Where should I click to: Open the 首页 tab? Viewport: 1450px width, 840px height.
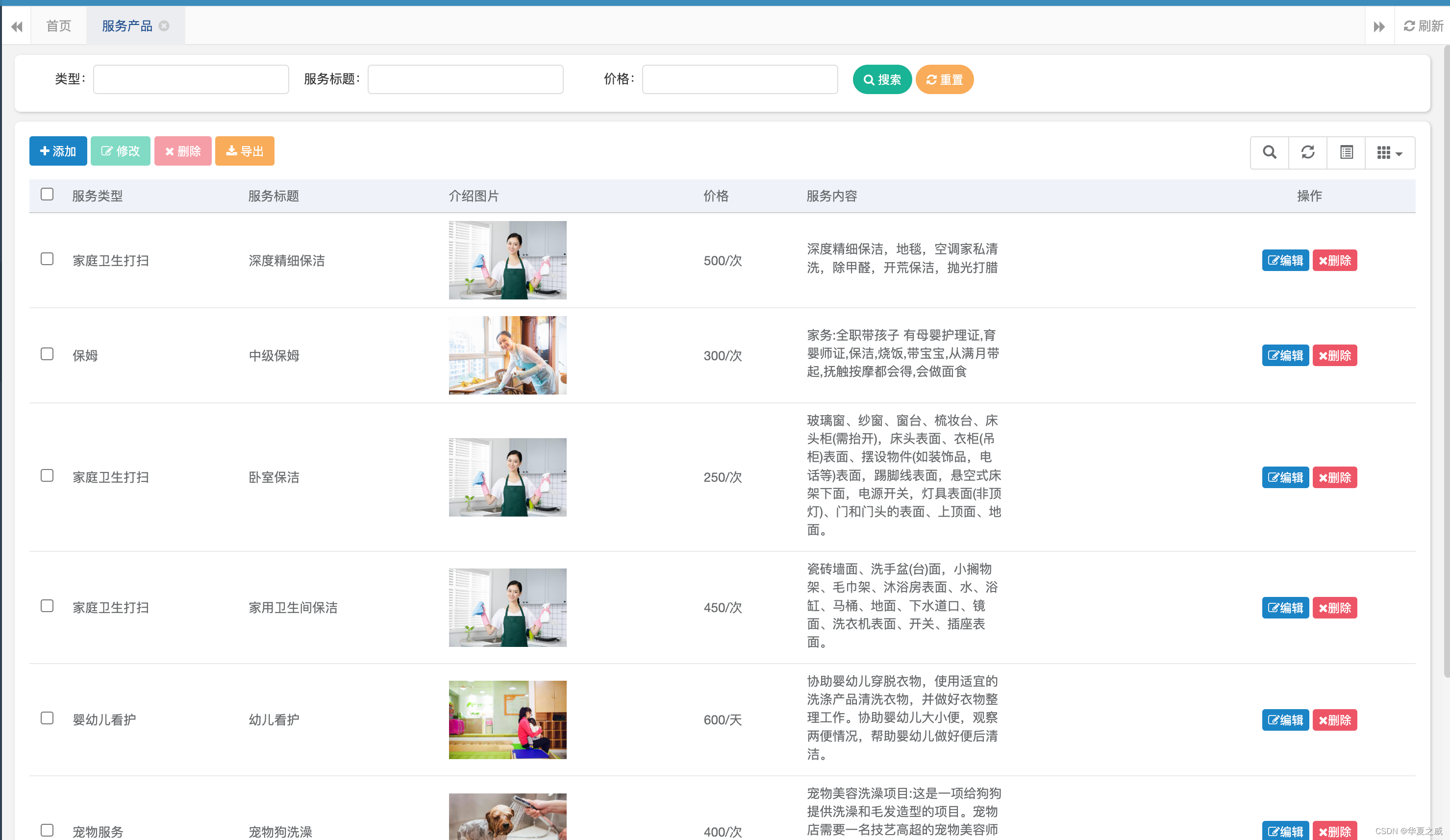click(59, 26)
